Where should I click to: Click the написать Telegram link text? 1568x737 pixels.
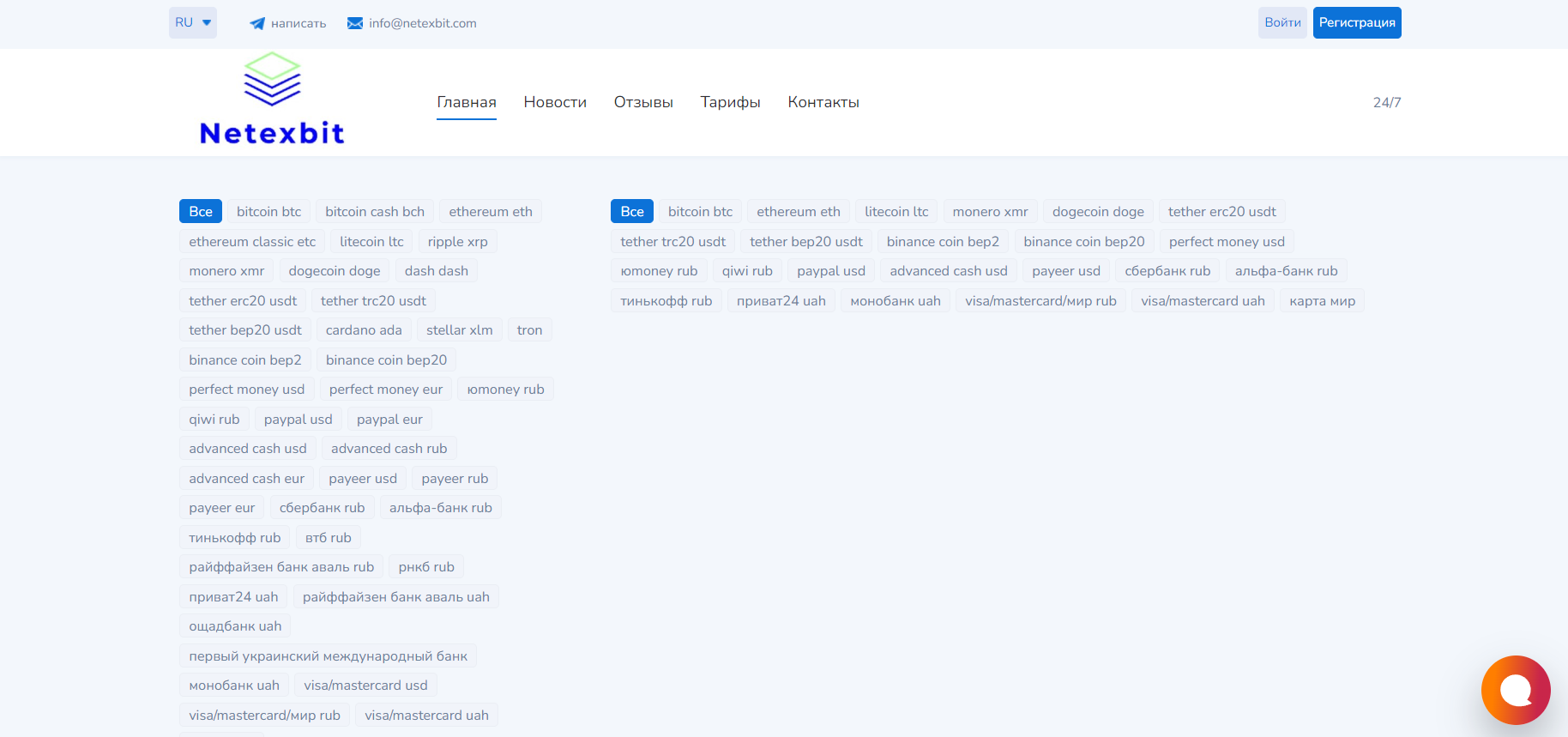point(299,23)
